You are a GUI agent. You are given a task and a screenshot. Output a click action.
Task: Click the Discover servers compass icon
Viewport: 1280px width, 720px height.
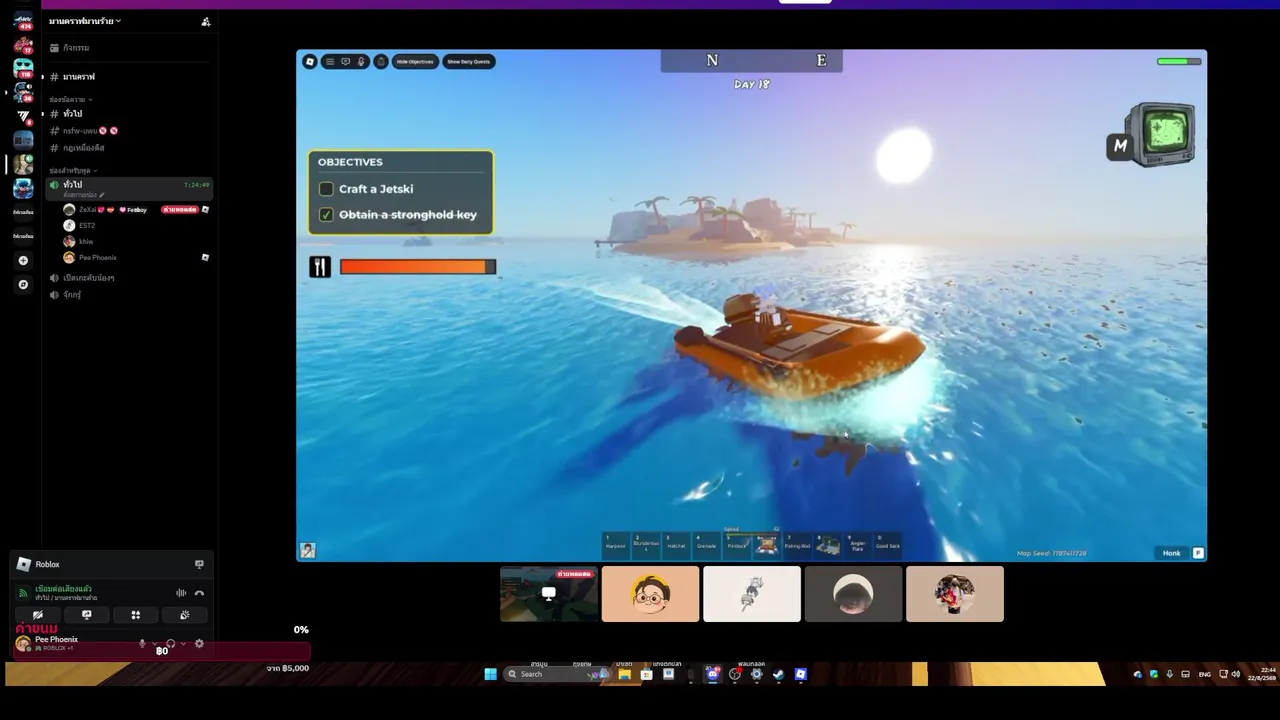pyautogui.click(x=23, y=285)
